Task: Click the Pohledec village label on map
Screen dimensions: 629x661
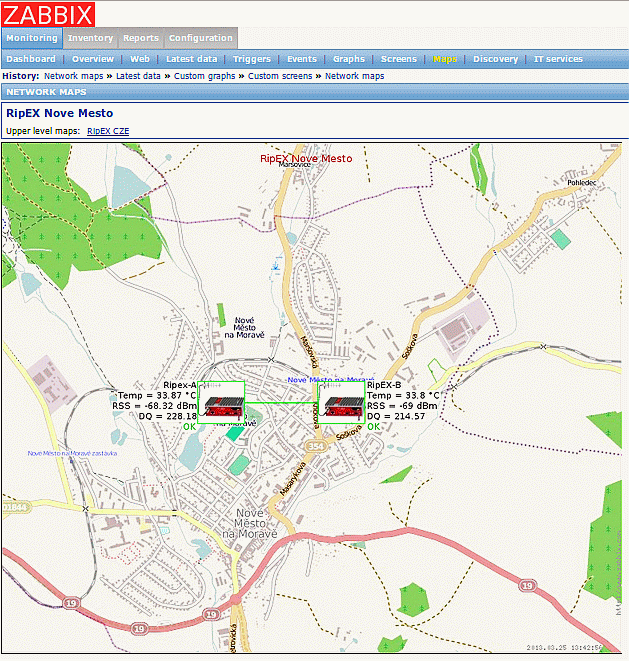Action: pyautogui.click(x=582, y=183)
